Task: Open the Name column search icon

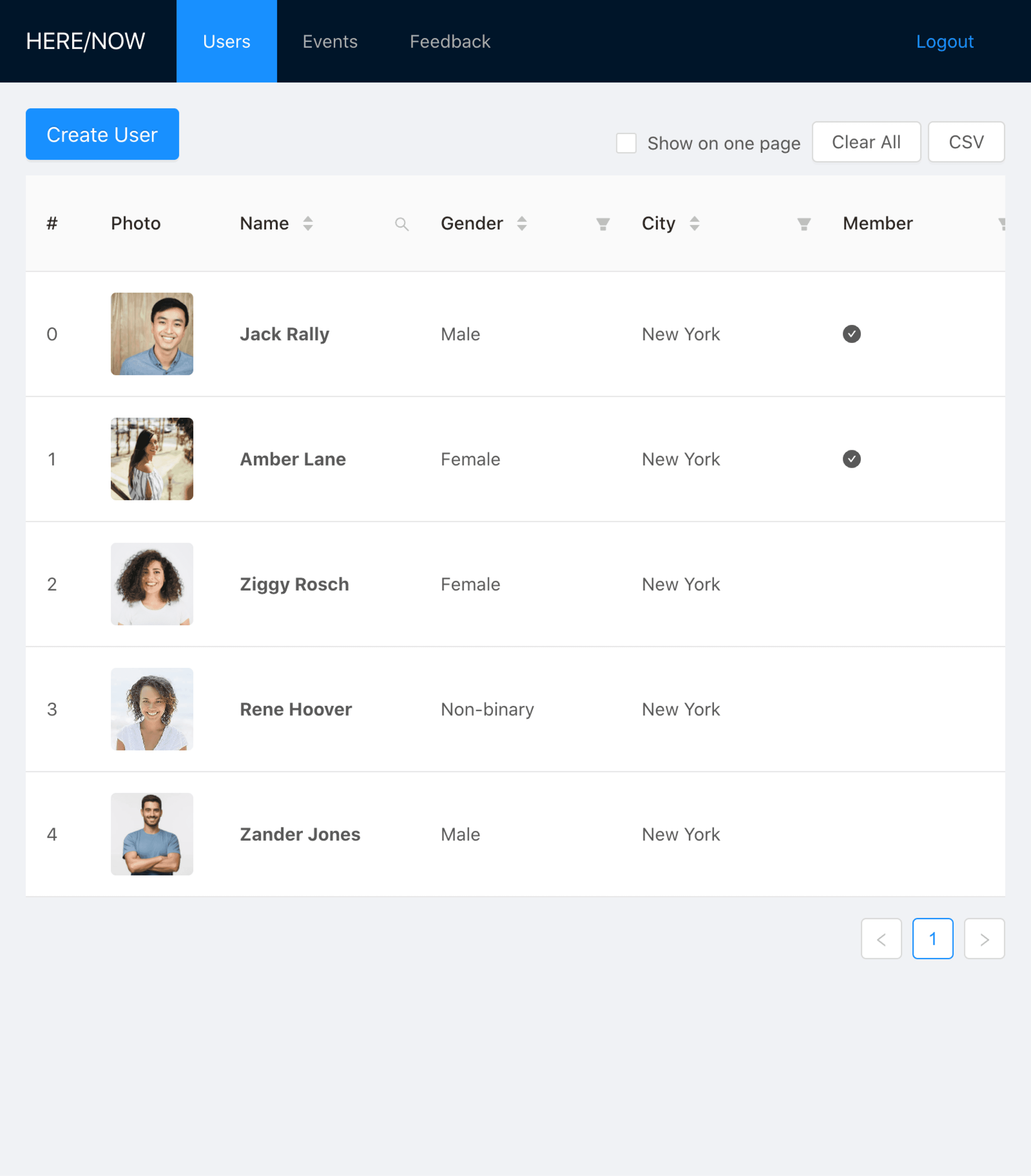Action: tap(401, 224)
